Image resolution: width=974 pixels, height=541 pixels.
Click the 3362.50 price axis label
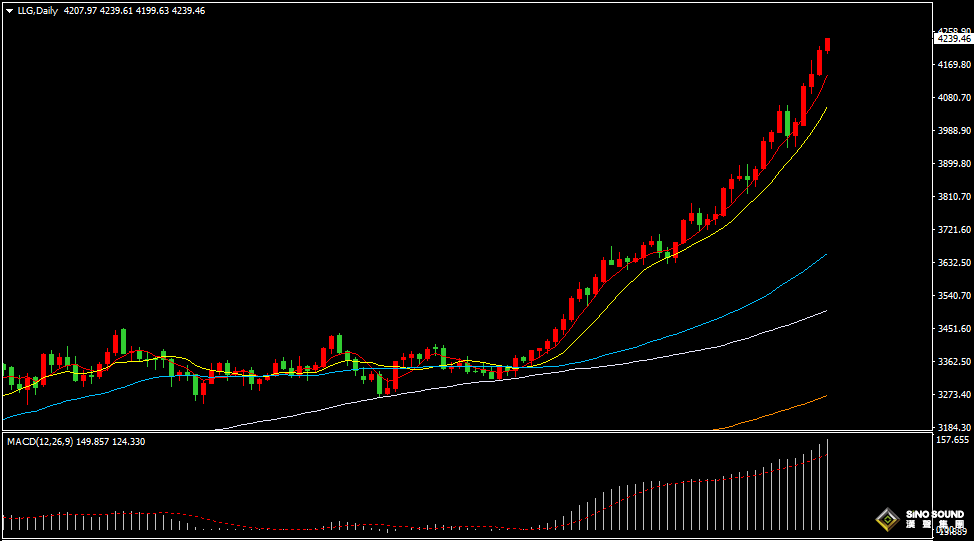click(952, 362)
